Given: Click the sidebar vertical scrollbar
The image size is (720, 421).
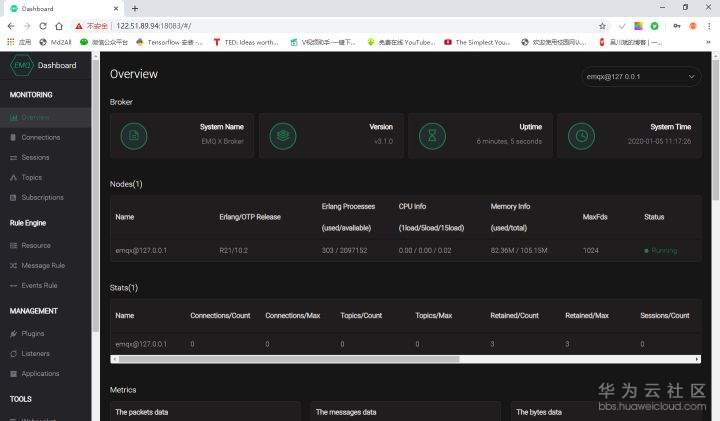Looking at the screenshot, I should (x=96, y=196).
